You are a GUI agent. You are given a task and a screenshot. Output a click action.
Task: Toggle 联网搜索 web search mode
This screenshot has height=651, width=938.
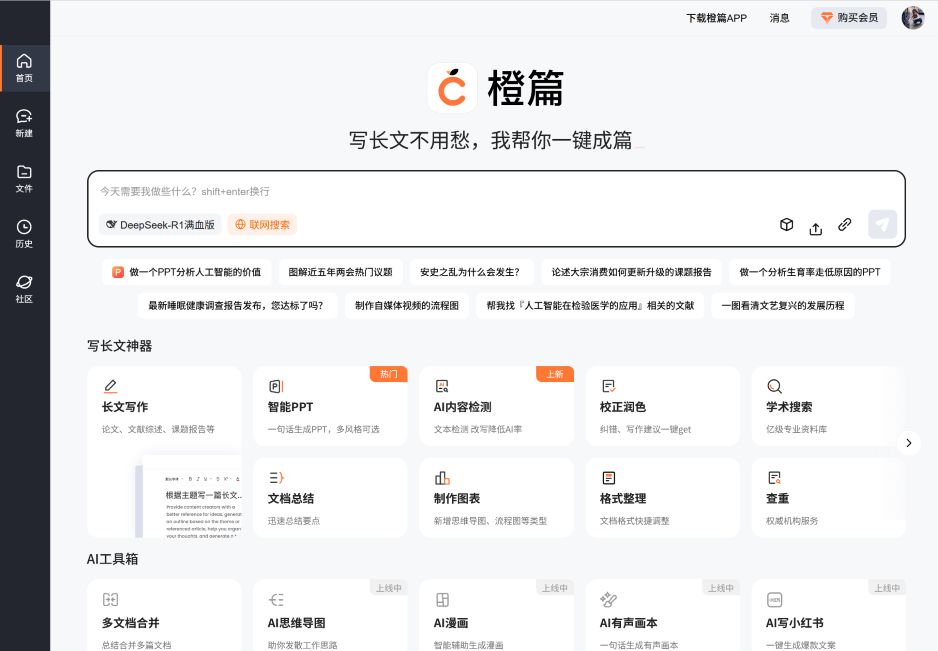coord(262,225)
